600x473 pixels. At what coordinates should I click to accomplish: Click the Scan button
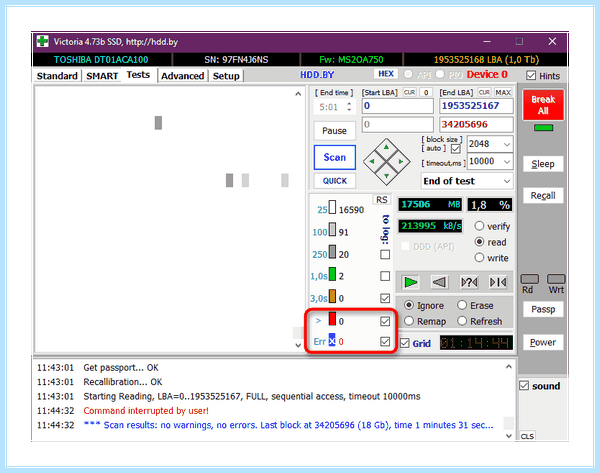coord(334,157)
